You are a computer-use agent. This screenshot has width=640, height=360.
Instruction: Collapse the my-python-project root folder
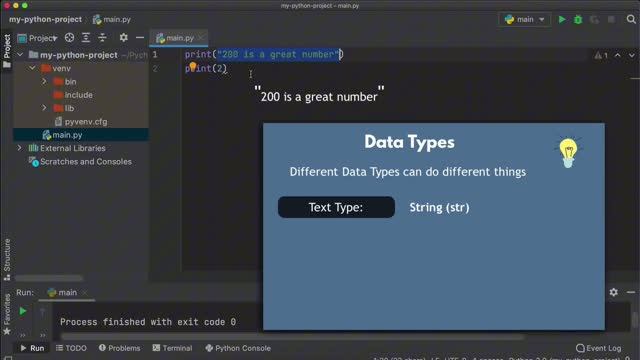20,55
